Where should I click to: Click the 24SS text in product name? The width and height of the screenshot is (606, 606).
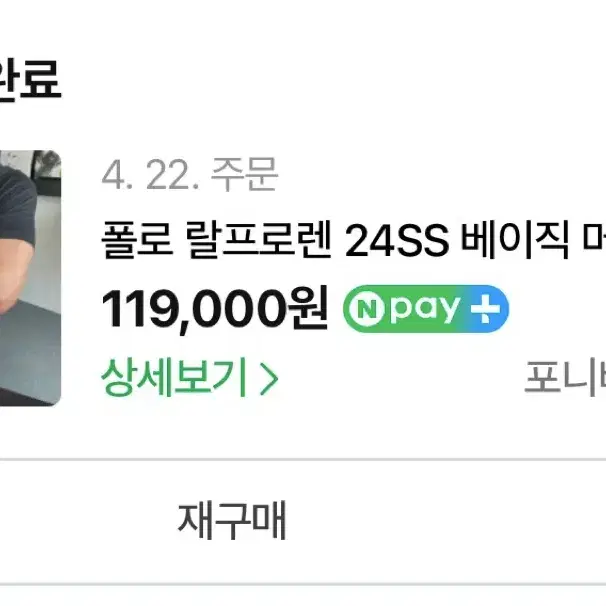tap(397, 241)
